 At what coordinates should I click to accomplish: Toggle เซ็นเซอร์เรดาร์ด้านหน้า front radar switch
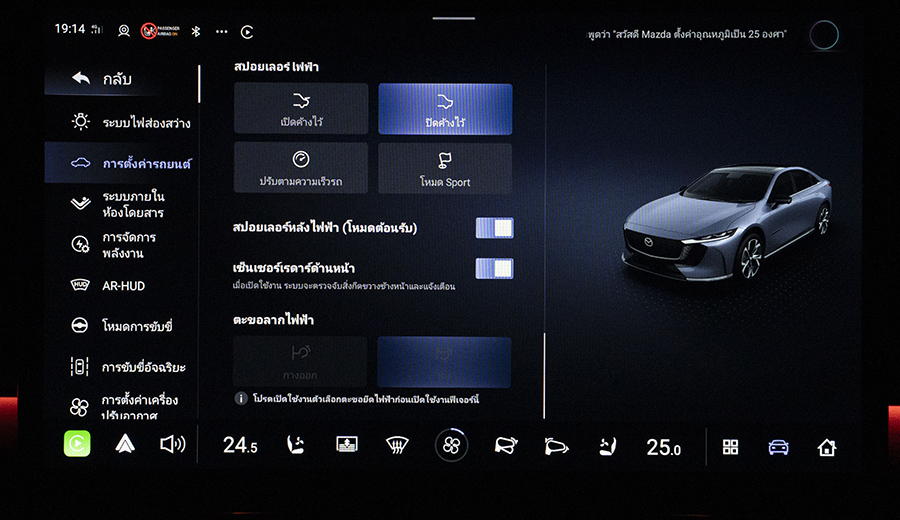[x=494, y=268]
